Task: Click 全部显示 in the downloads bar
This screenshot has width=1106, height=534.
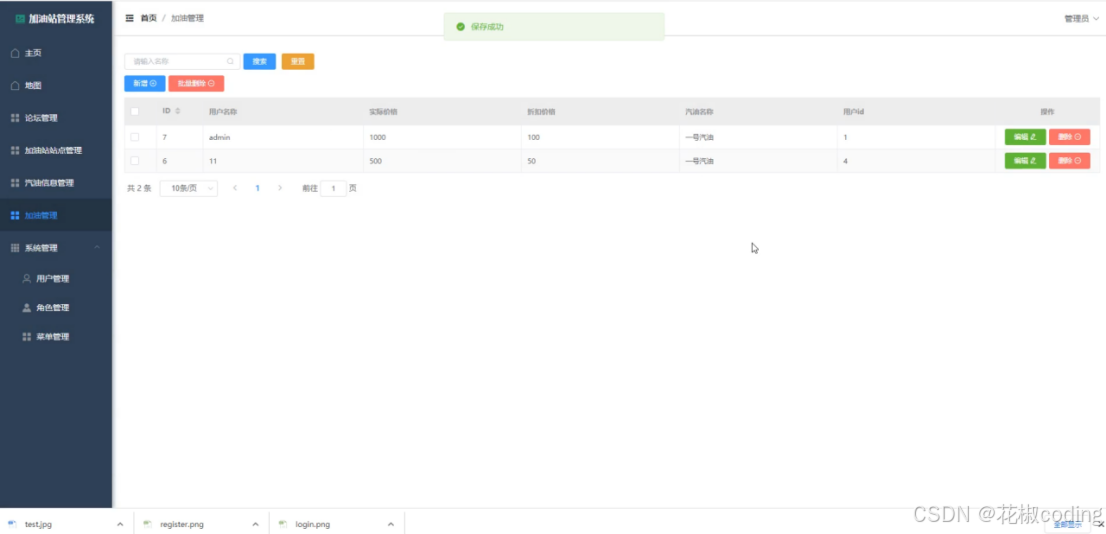Action: coord(1067,525)
